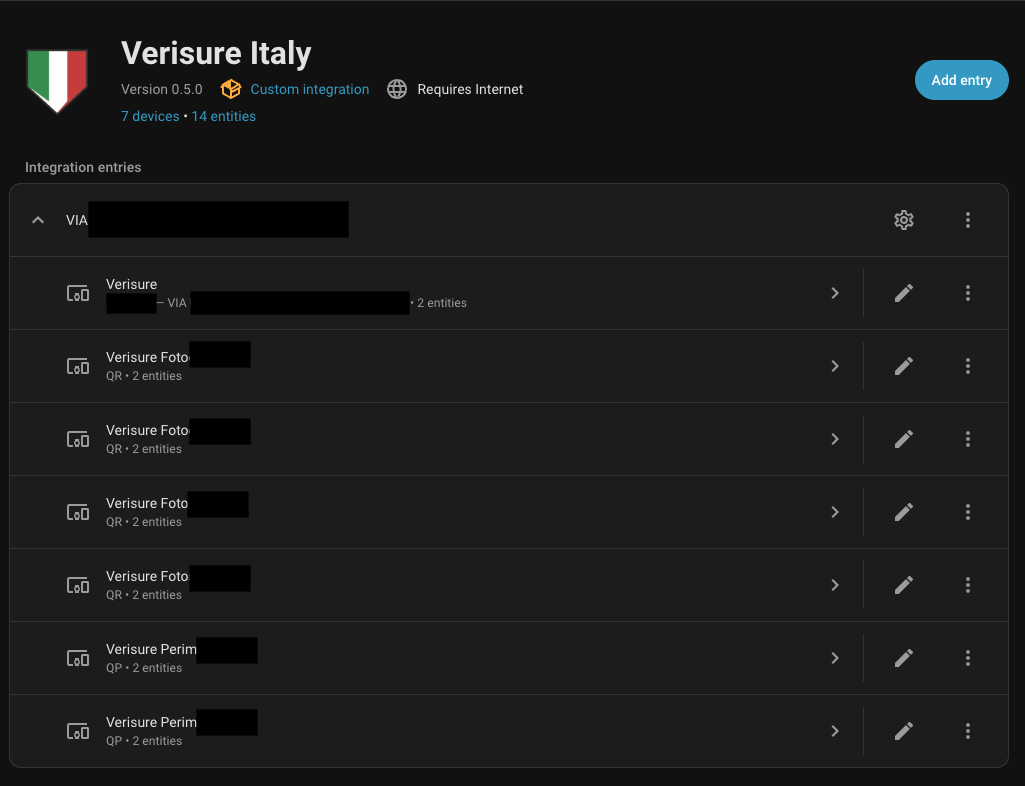Image resolution: width=1025 pixels, height=786 pixels.
Task: Click the Integration entries heading
Action: [x=83, y=167]
